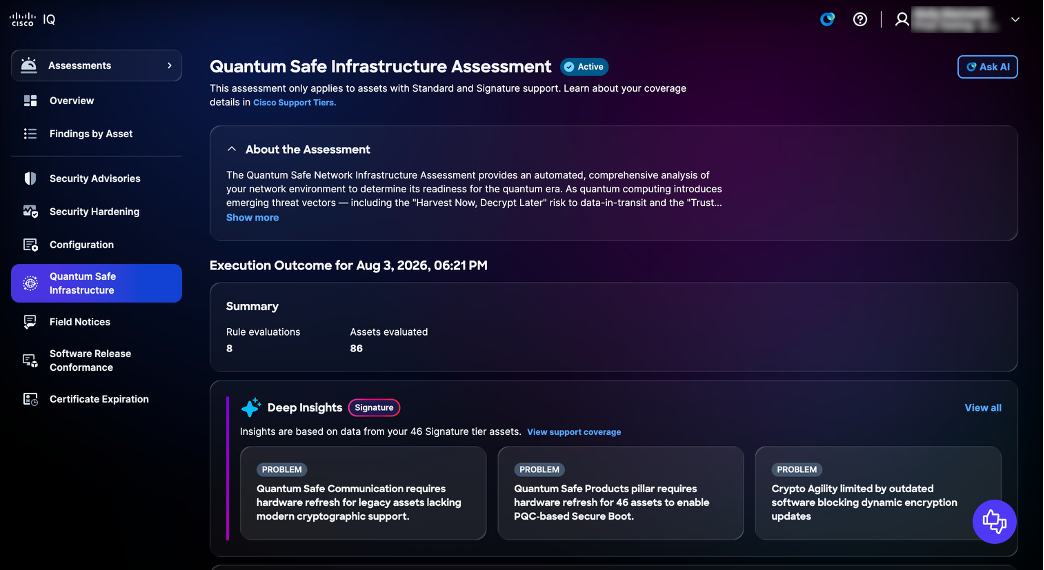The width and height of the screenshot is (1044, 570).
Task: Click the Certificate Expiration icon
Action: tap(30, 399)
